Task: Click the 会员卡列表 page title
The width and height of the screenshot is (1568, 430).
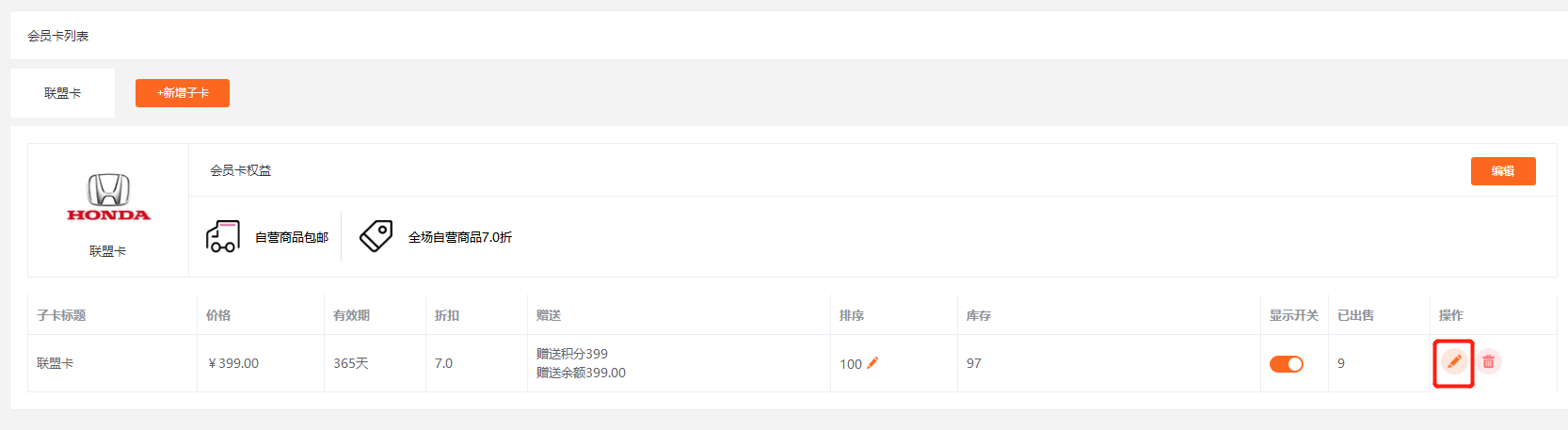Action: (x=58, y=36)
